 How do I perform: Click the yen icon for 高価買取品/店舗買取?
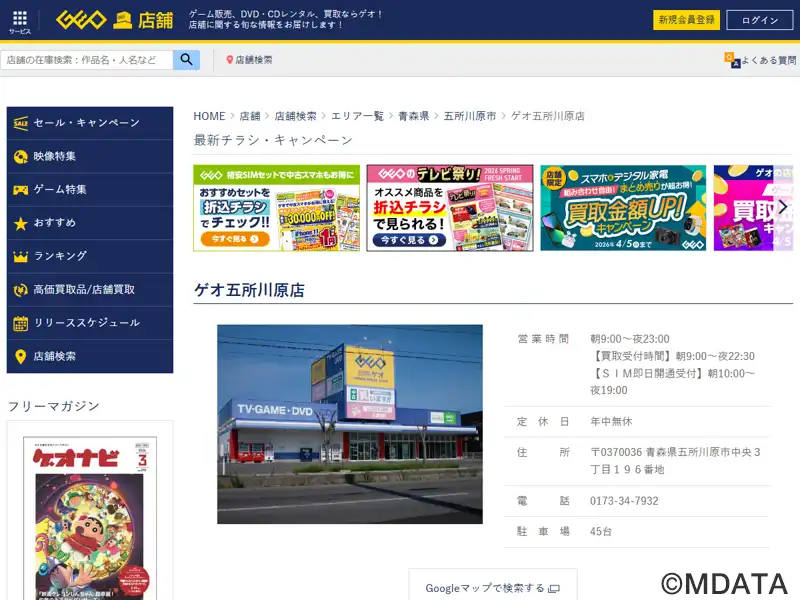pos(20,290)
